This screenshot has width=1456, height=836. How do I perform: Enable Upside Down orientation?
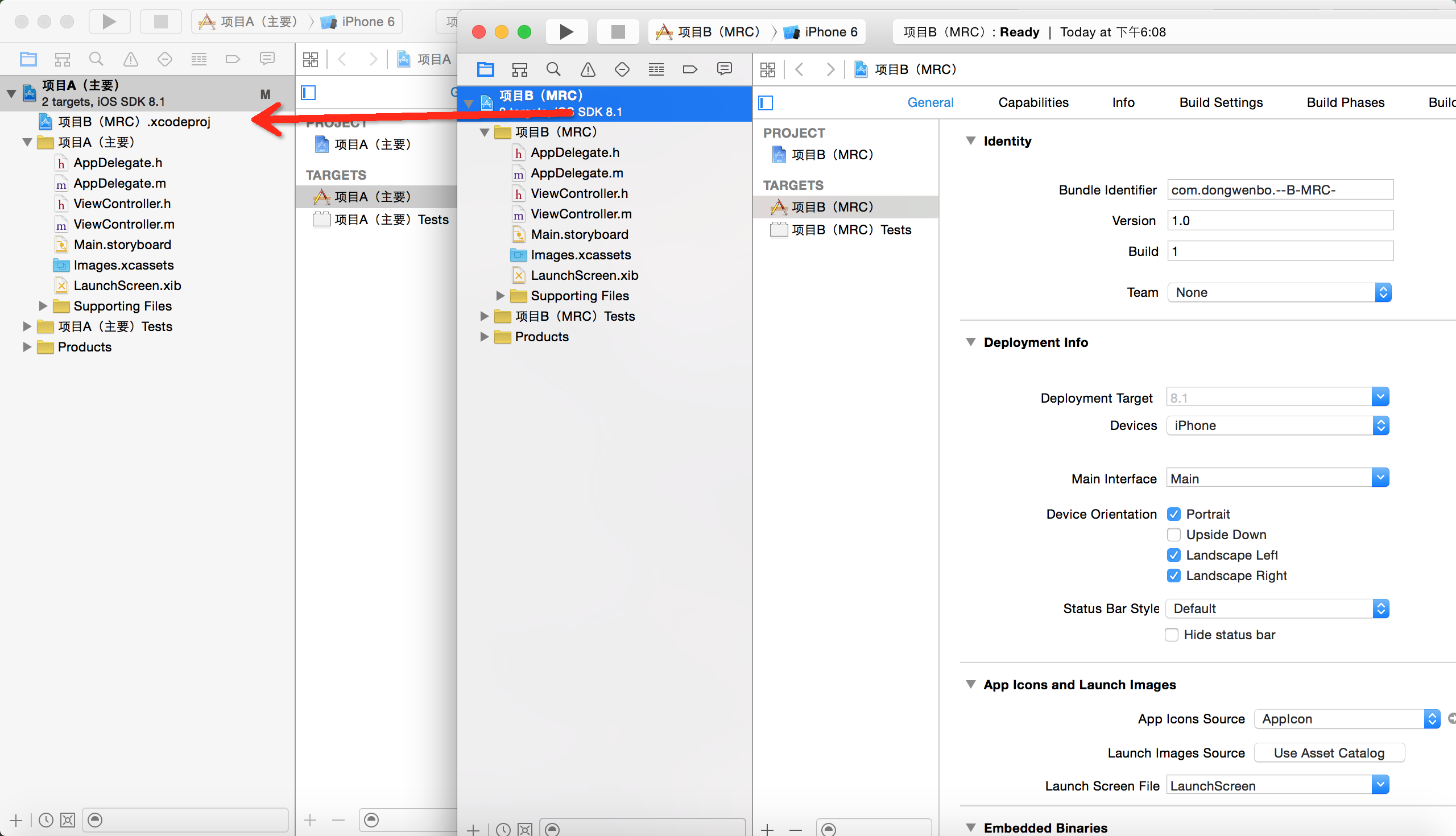pos(1173,535)
